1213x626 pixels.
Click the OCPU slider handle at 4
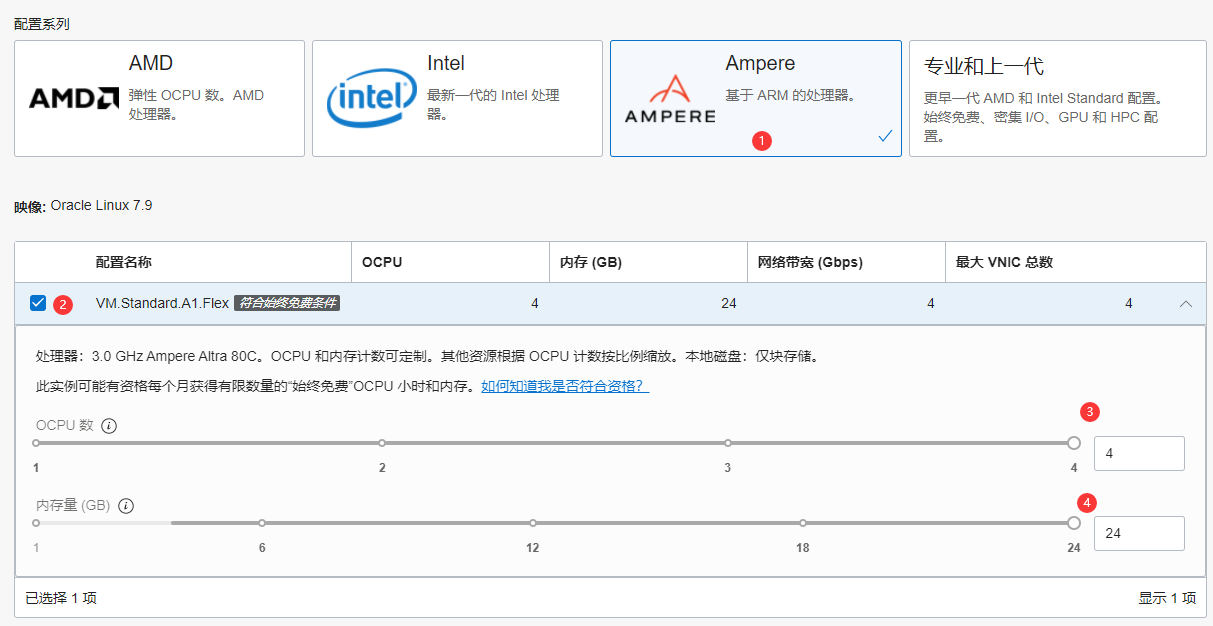(x=1074, y=443)
